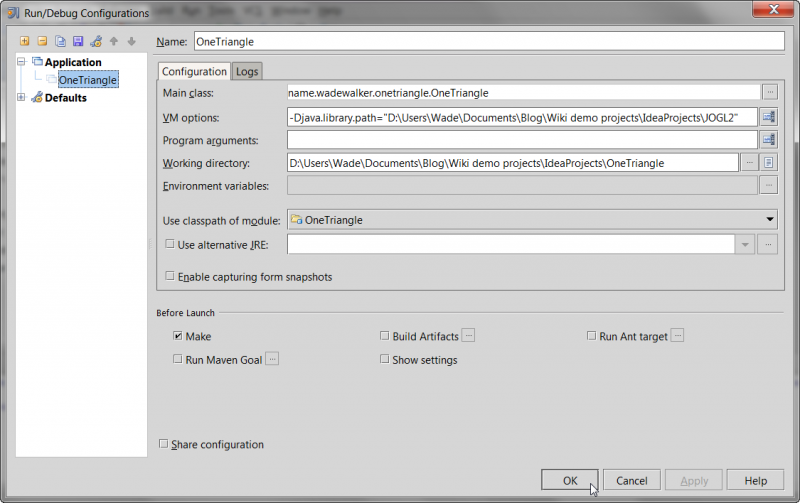
Task: Browse for Main class ellipsis button
Action: coord(770,92)
